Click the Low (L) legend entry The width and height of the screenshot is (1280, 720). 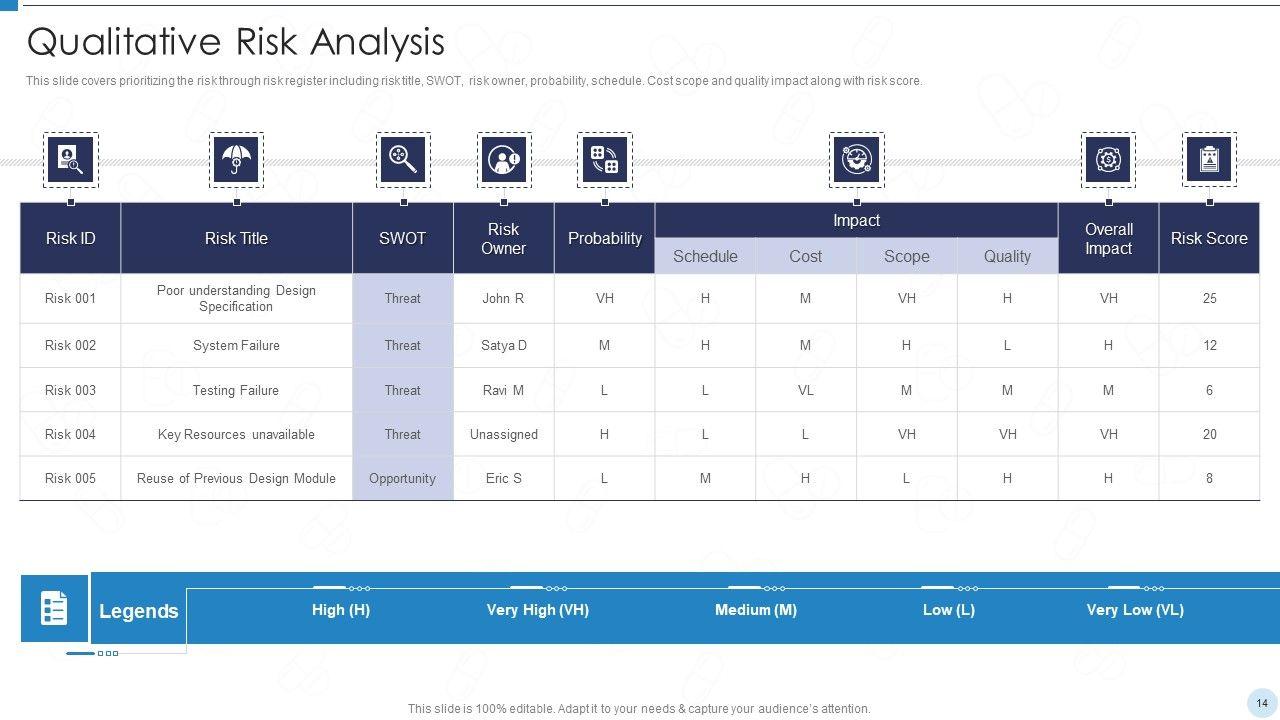coord(948,609)
